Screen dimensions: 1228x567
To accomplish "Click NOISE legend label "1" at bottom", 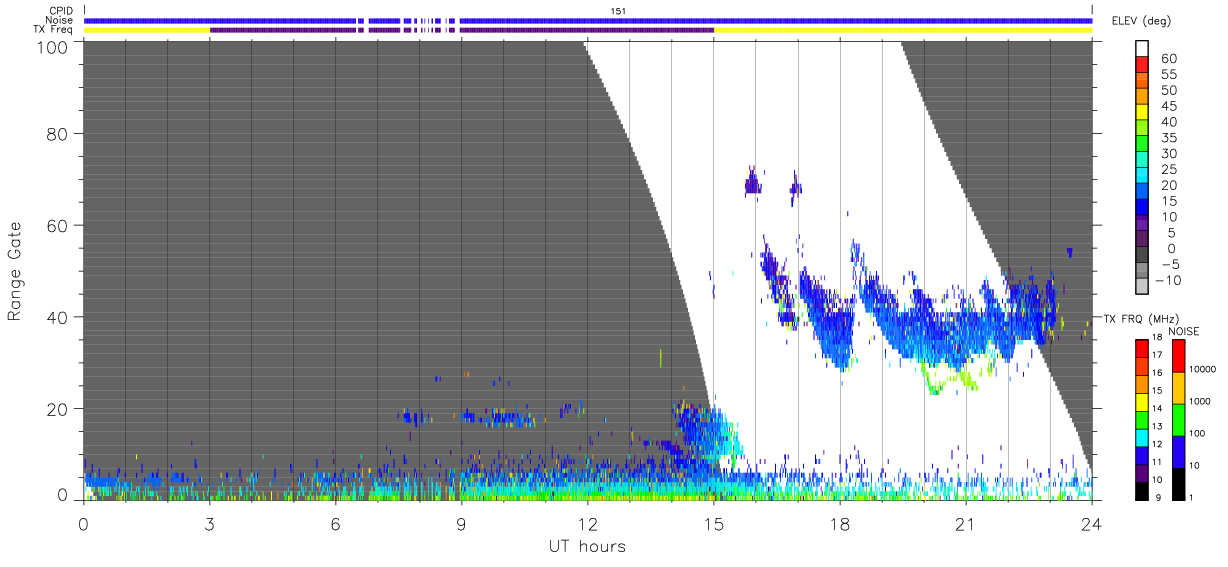I will 1193,496.
